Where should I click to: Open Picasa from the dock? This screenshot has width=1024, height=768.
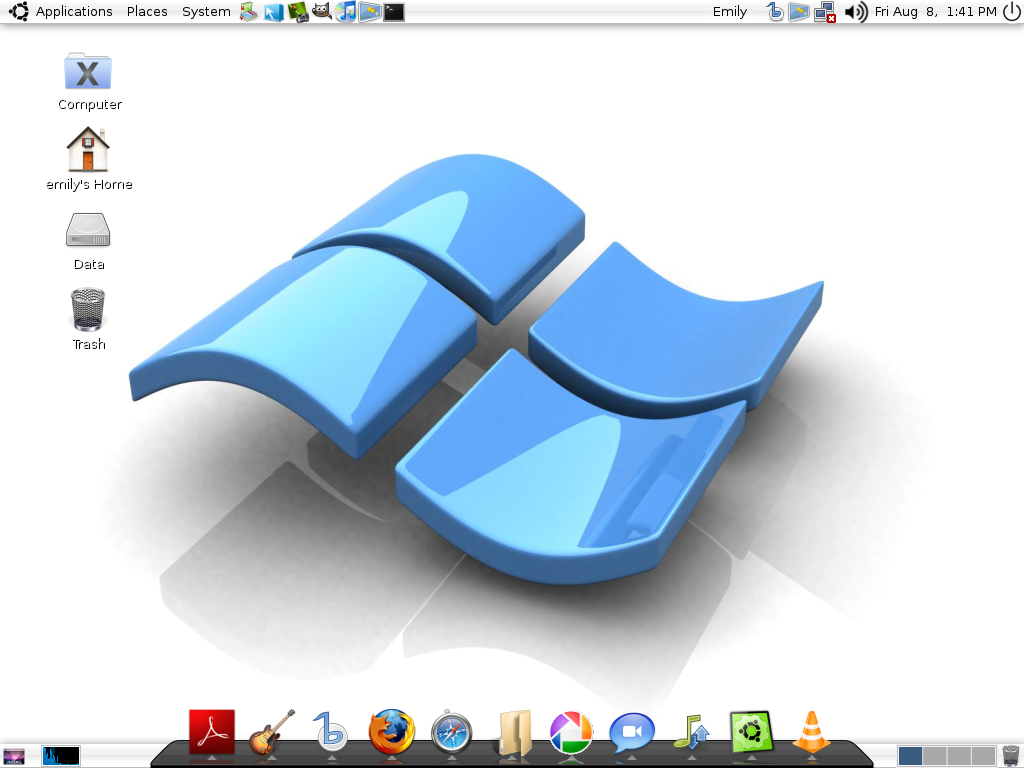click(x=571, y=732)
